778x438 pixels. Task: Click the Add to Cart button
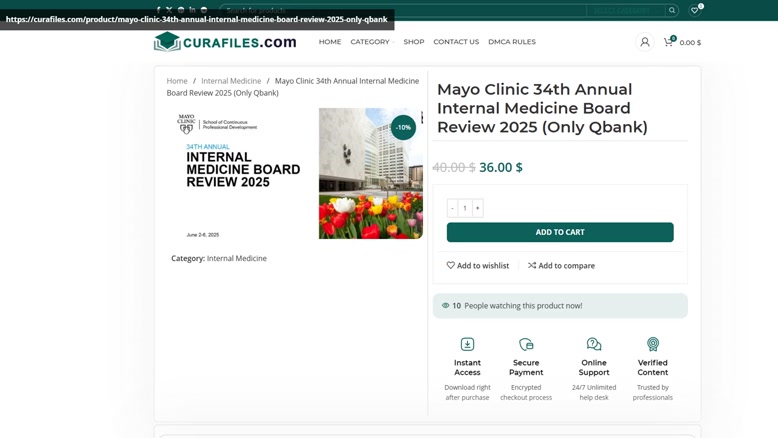[x=560, y=232]
